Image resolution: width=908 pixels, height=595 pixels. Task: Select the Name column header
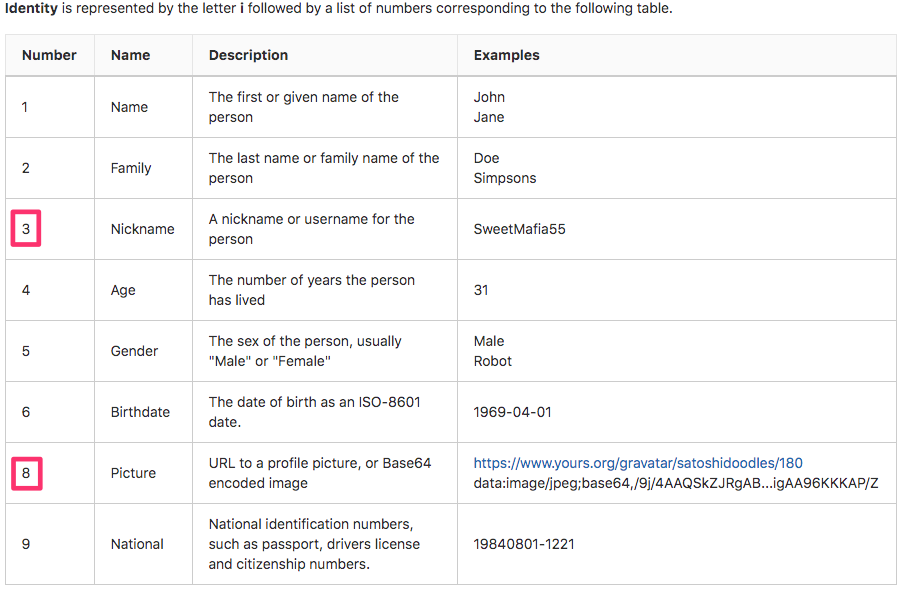click(x=130, y=55)
